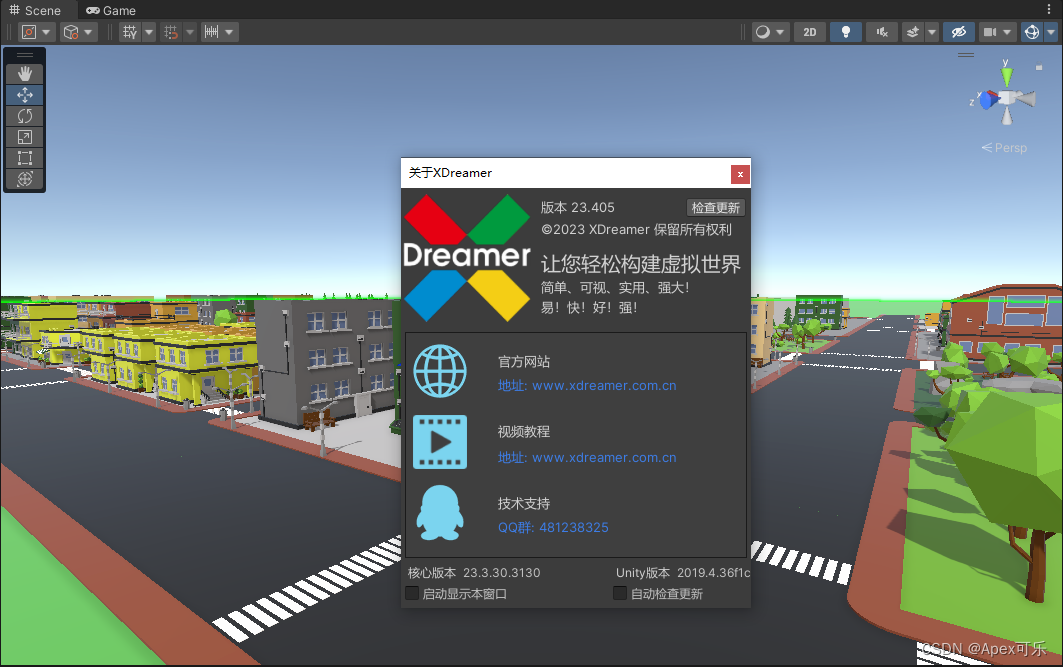Toggle scene lighting lightbulb button
Viewport: 1063px width, 667px height.
[x=845, y=32]
